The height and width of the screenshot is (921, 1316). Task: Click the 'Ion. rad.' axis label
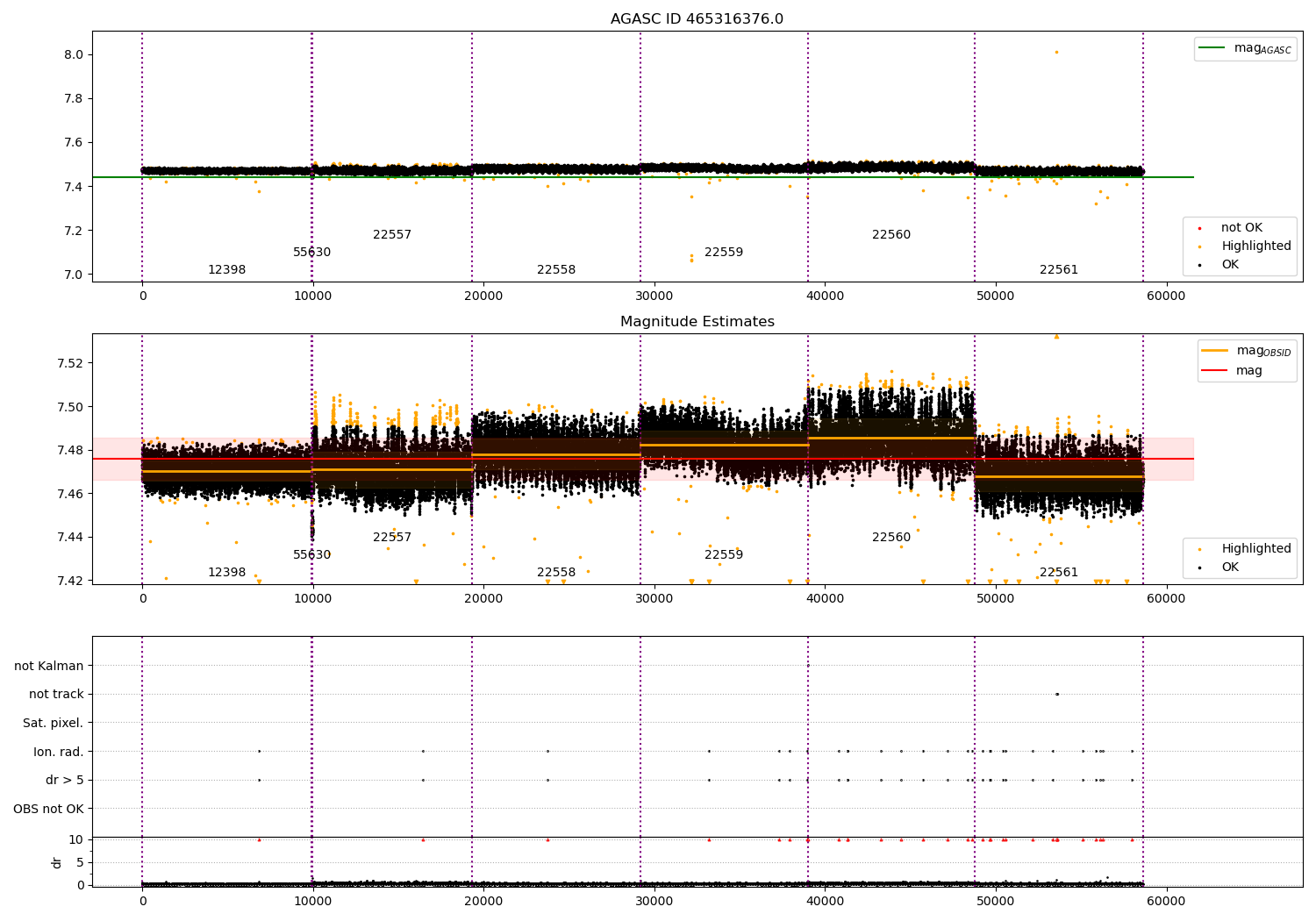(59, 752)
